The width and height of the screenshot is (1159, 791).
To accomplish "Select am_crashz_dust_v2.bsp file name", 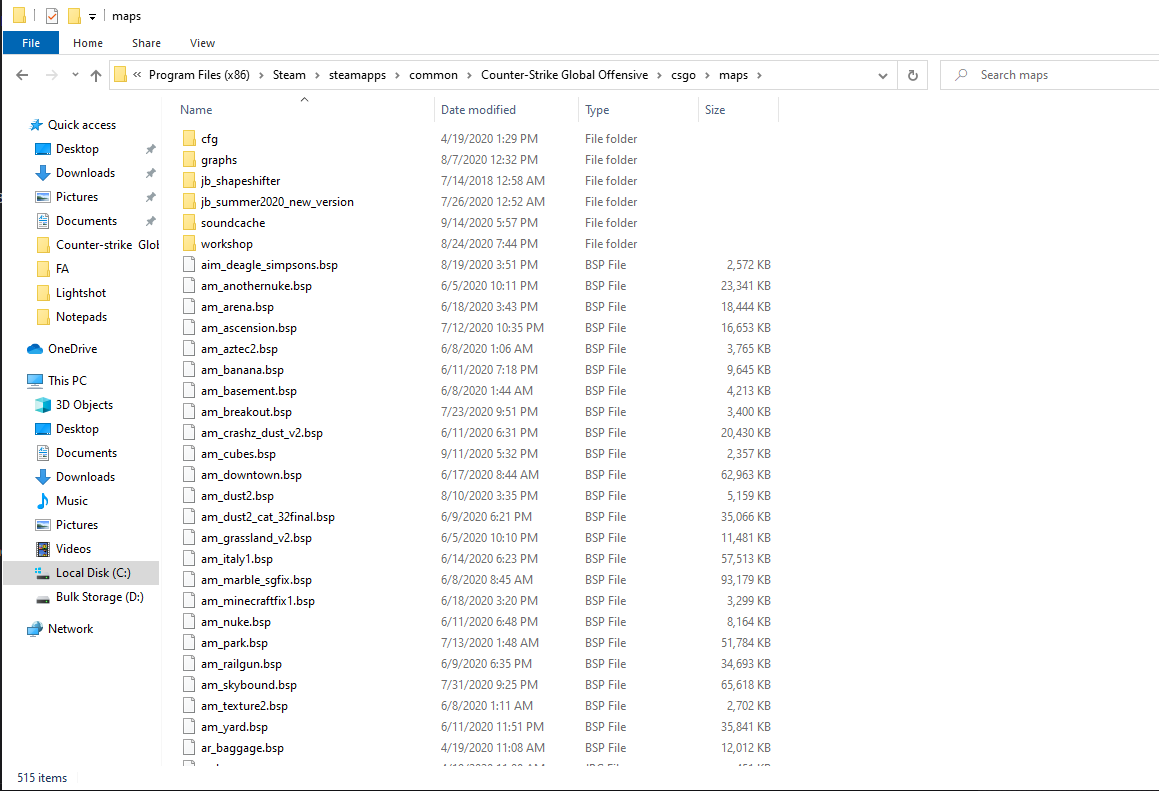I will [x=262, y=433].
